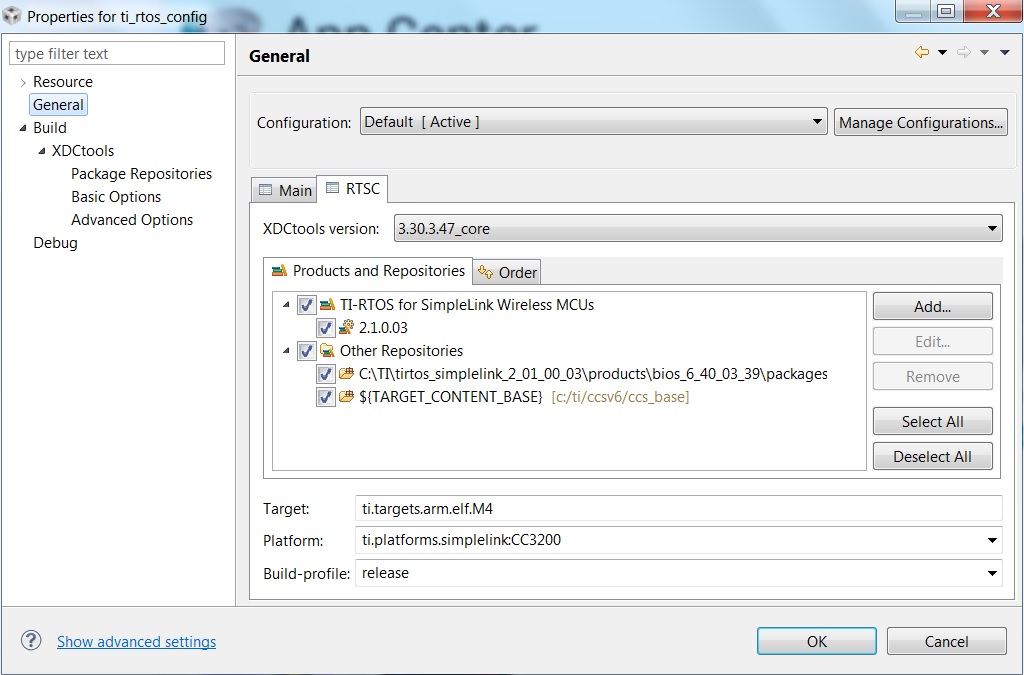The width and height of the screenshot is (1024, 675).
Task: Select the 2.1.0.03 version row
Action: 383,328
